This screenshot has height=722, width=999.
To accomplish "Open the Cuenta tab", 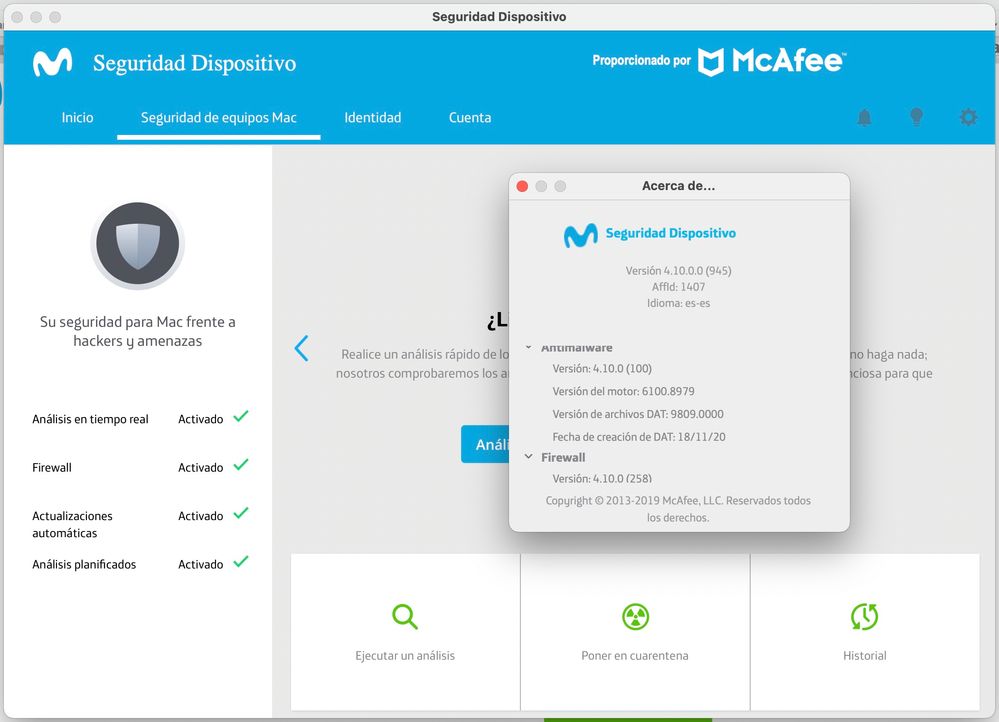I will pyautogui.click(x=469, y=117).
